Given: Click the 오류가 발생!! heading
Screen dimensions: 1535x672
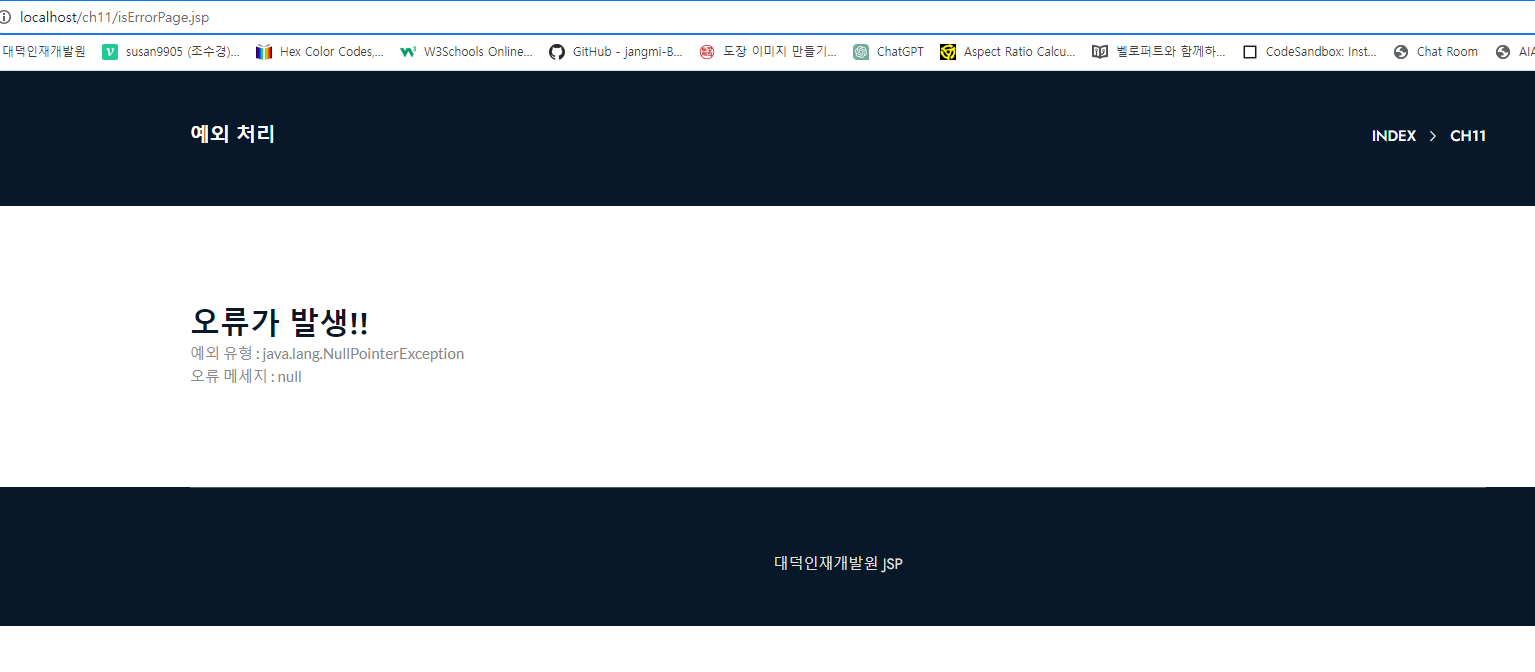Looking at the screenshot, I should point(279,322).
